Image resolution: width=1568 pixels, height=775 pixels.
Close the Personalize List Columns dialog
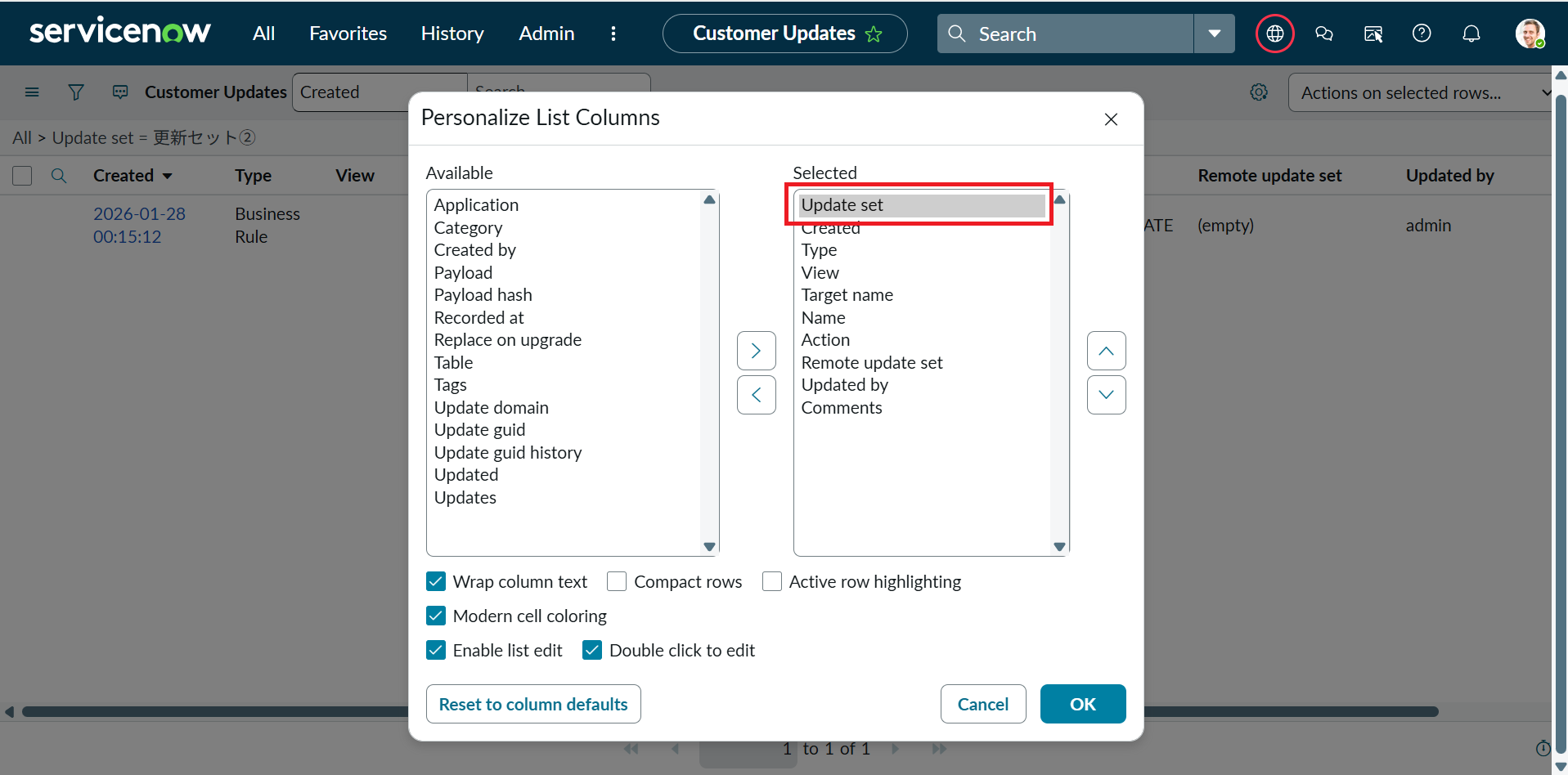(x=1111, y=119)
